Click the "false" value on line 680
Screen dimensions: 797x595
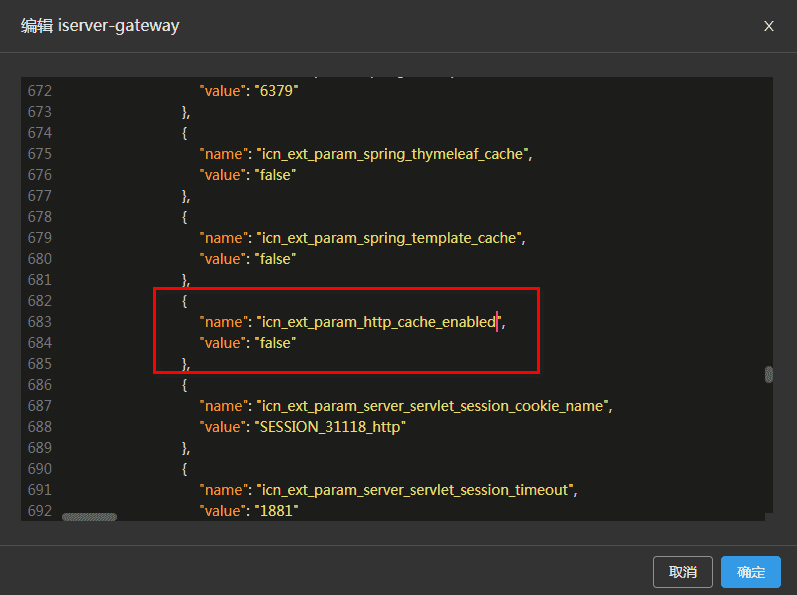click(x=275, y=259)
